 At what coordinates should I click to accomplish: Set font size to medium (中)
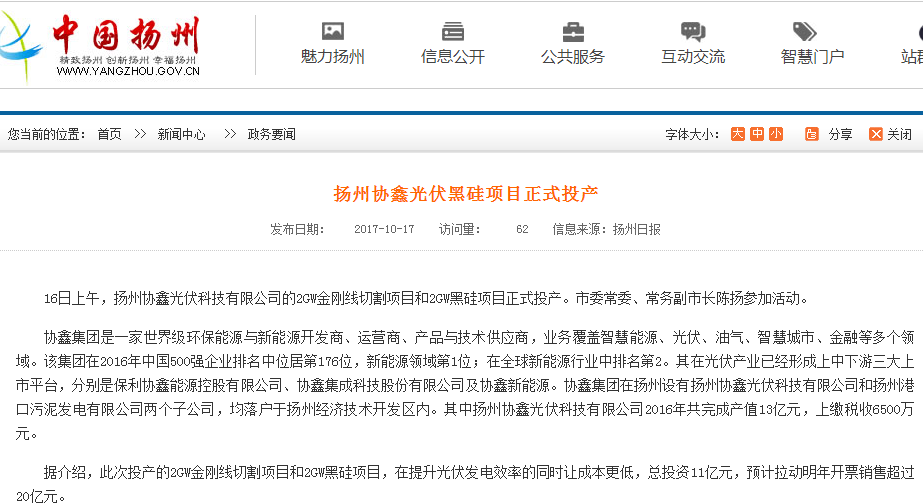pyautogui.click(x=757, y=134)
